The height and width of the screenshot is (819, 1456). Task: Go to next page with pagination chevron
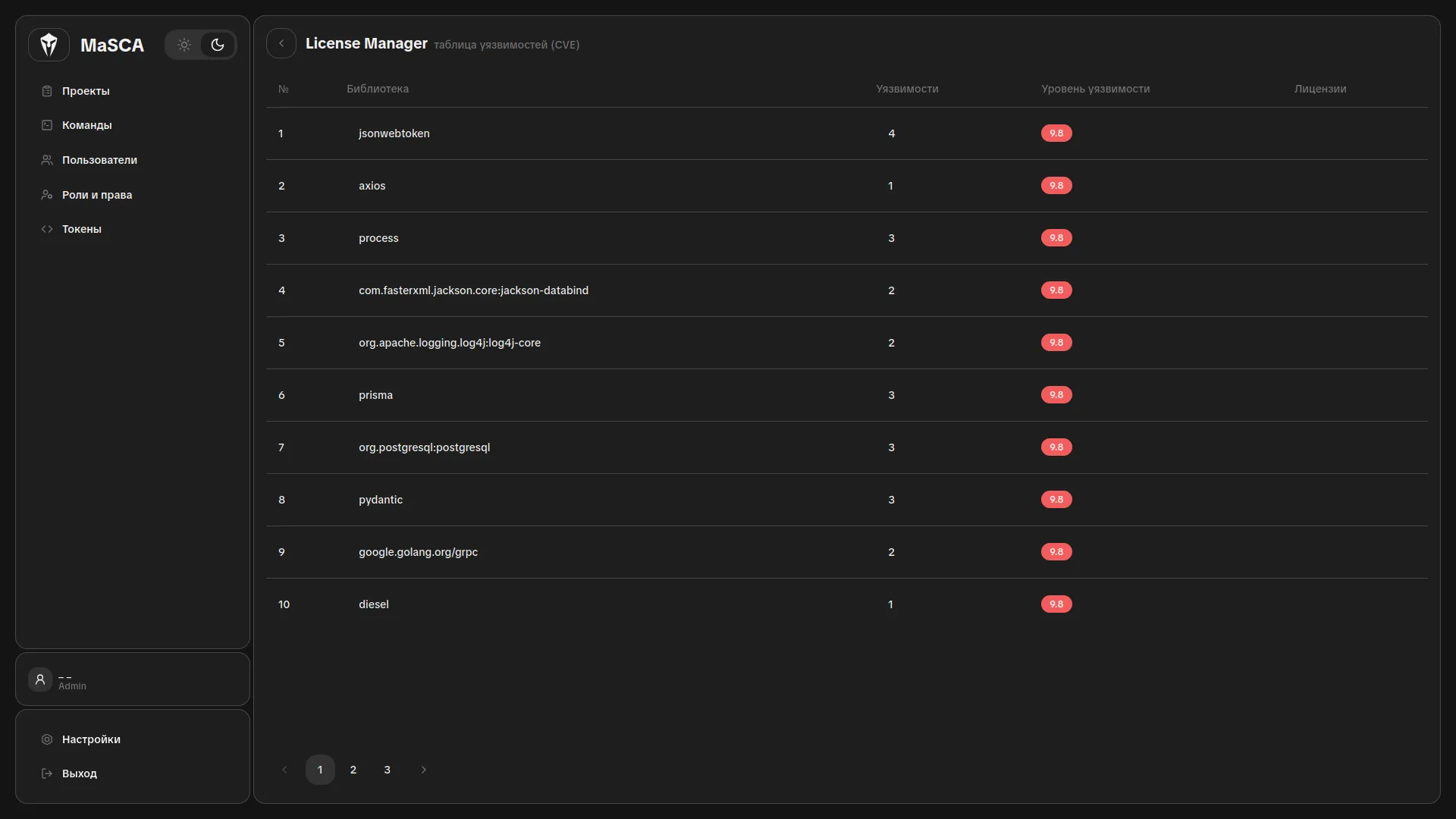point(424,770)
